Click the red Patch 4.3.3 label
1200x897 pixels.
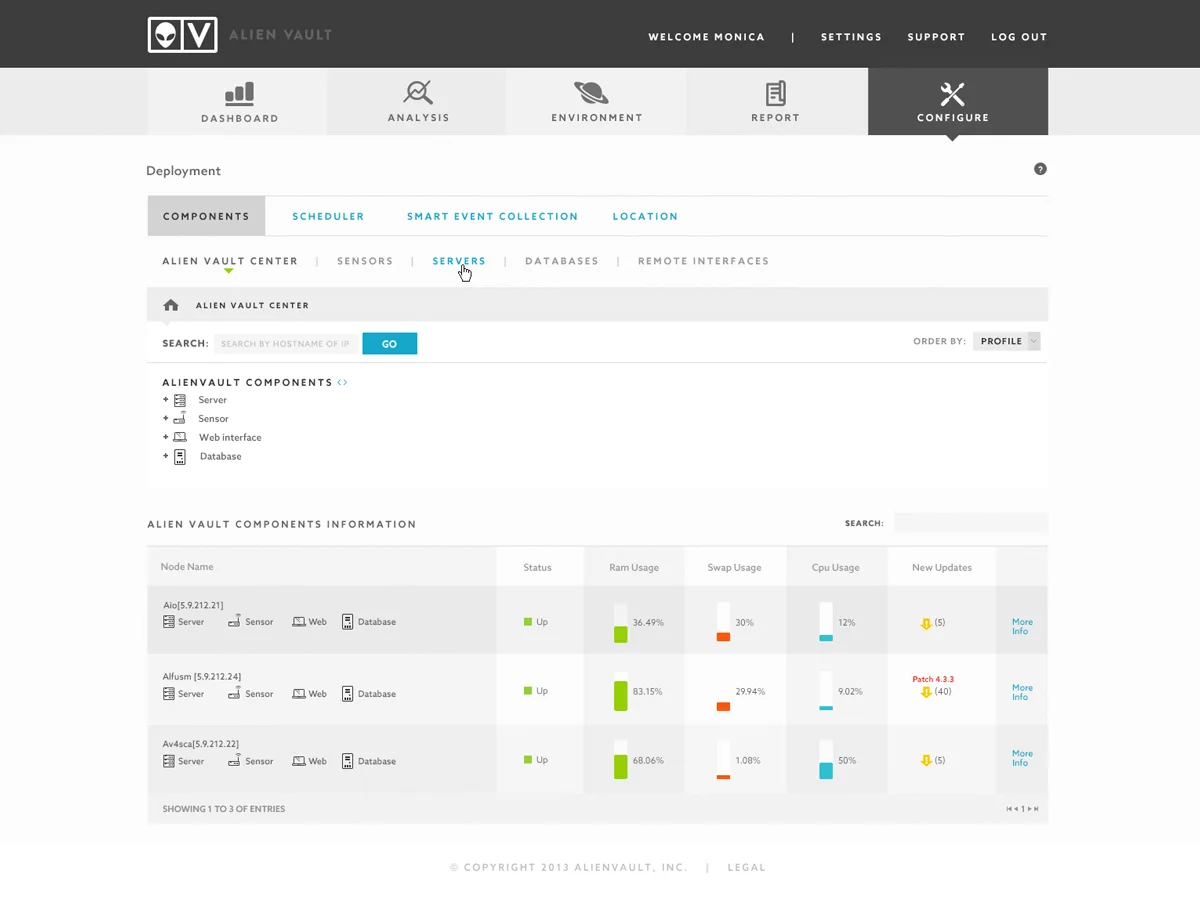[933, 679]
